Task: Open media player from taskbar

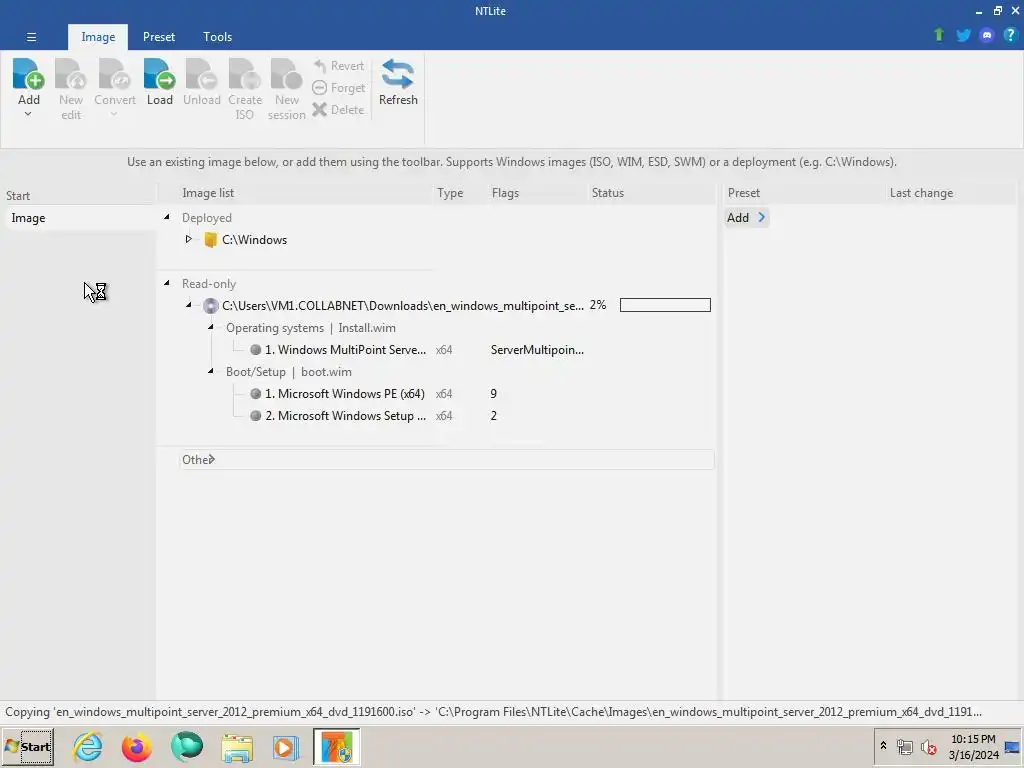Action: (285, 747)
